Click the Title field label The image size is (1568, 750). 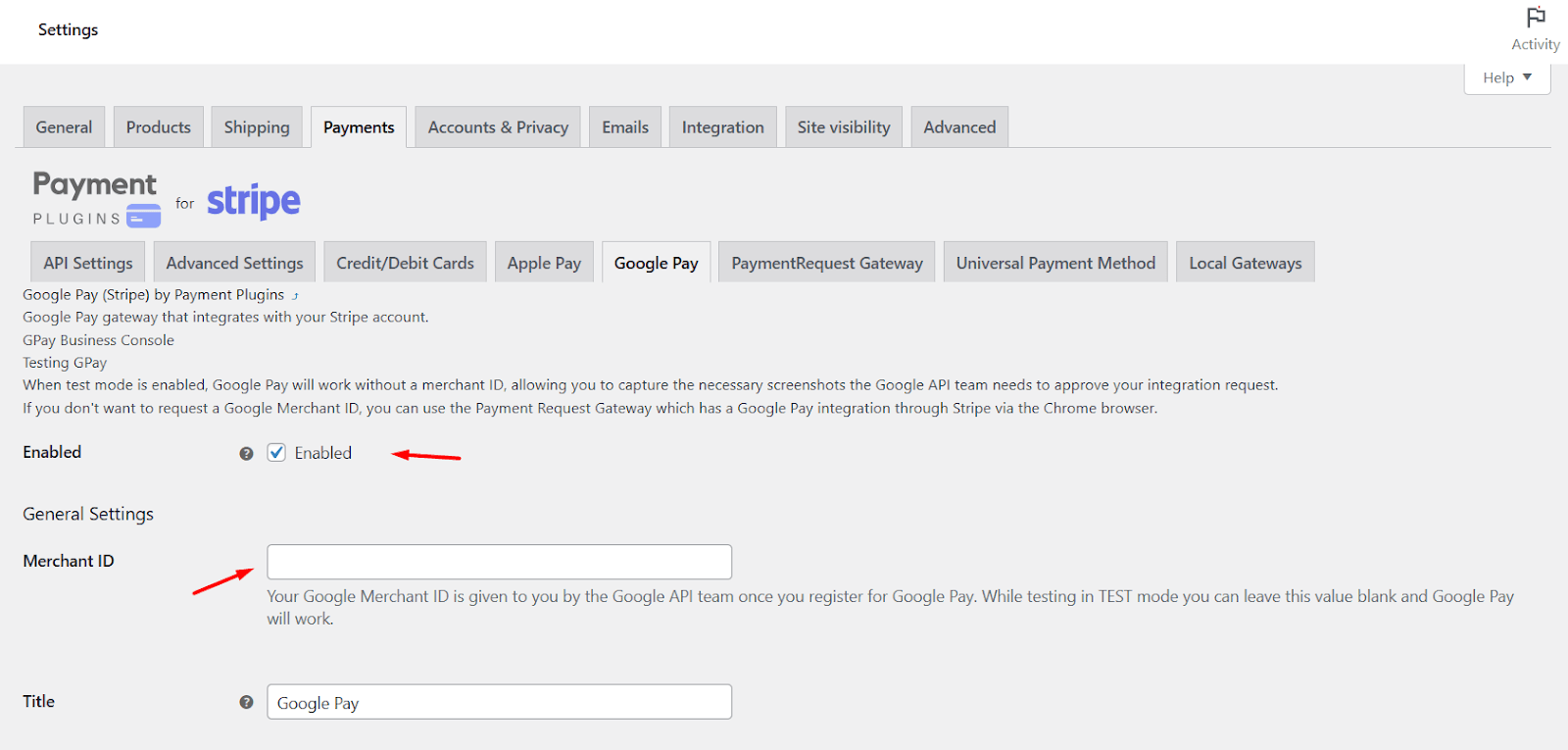click(38, 701)
